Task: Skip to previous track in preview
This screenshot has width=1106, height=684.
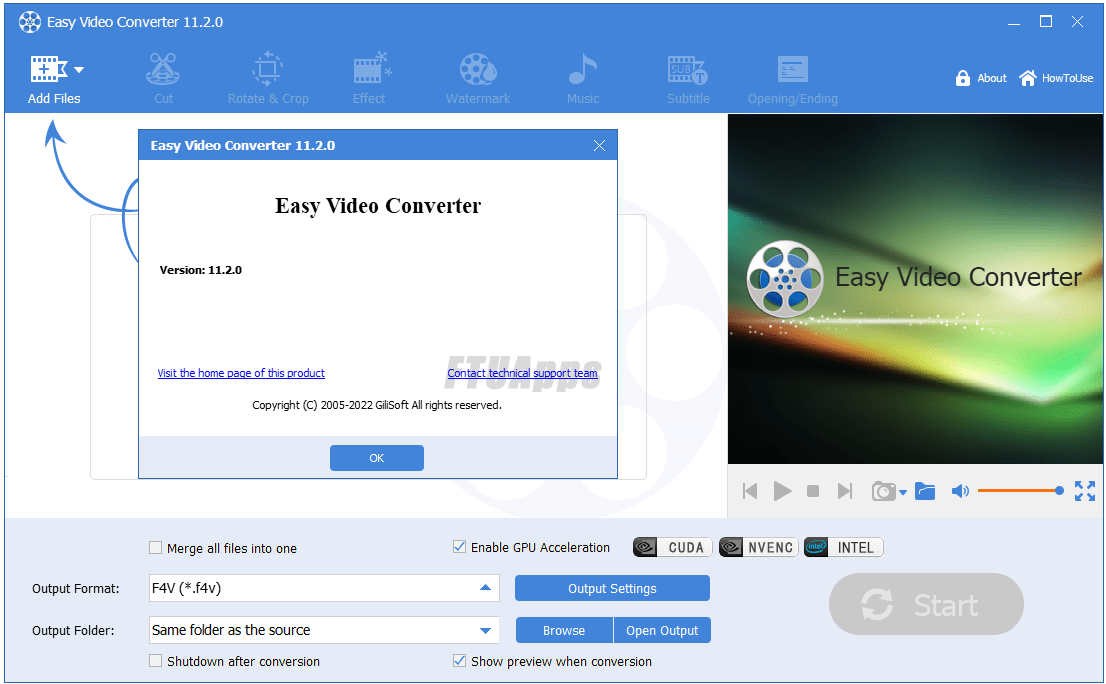Action: 750,491
